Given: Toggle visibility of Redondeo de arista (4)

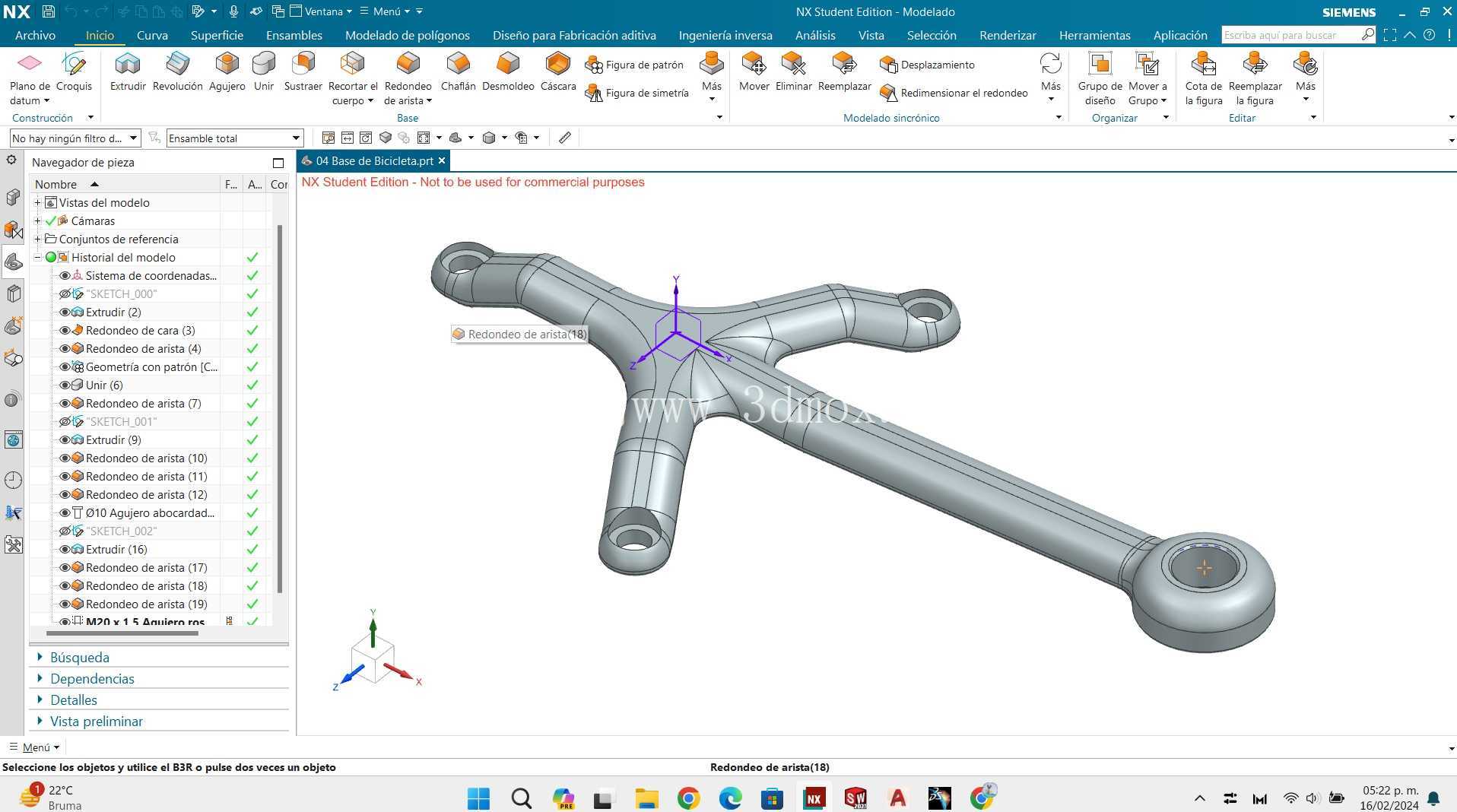Looking at the screenshot, I should tap(65, 348).
